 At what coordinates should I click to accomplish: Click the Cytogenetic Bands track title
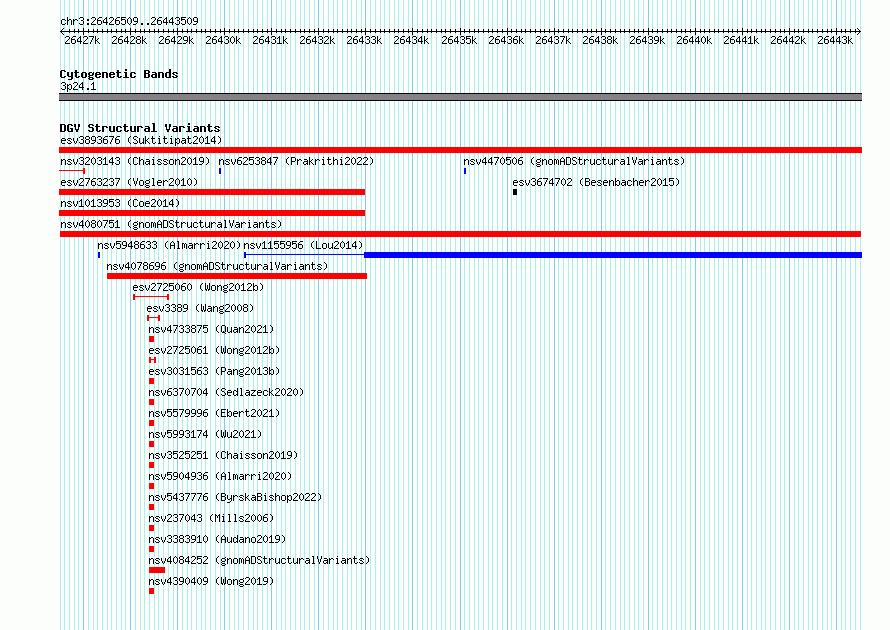tap(119, 74)
